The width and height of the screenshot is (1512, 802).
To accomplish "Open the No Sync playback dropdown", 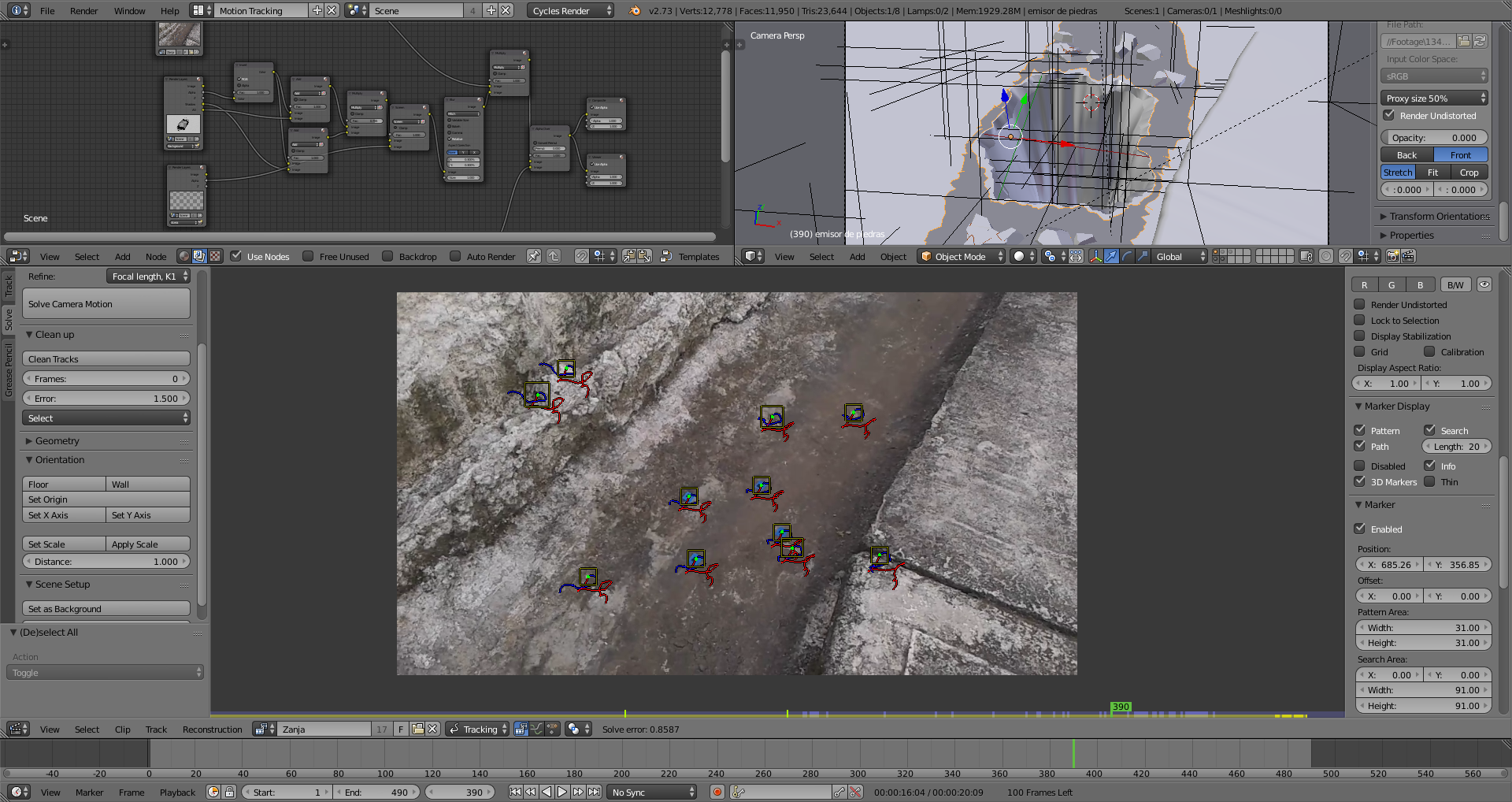I will 653,793.
